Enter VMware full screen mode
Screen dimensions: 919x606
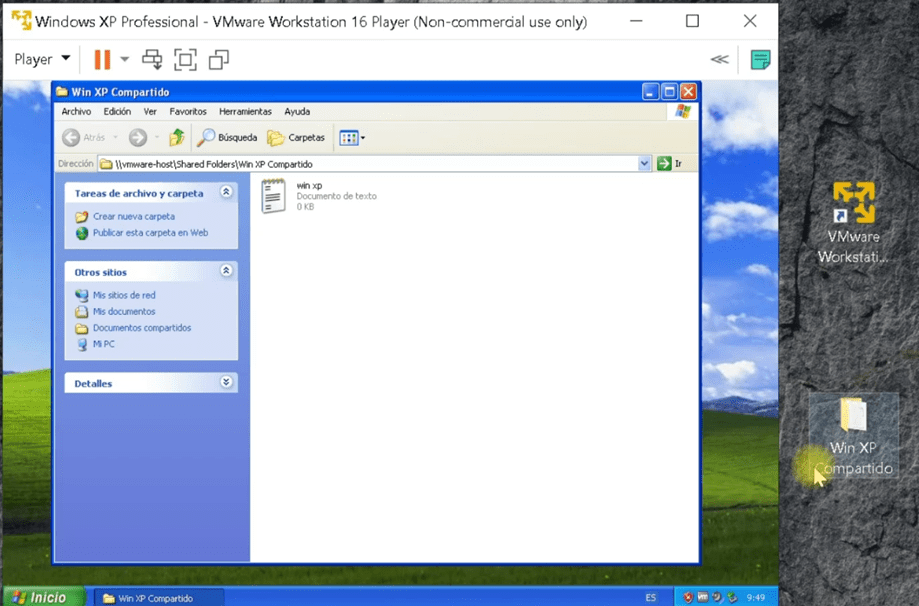(185, 59)
